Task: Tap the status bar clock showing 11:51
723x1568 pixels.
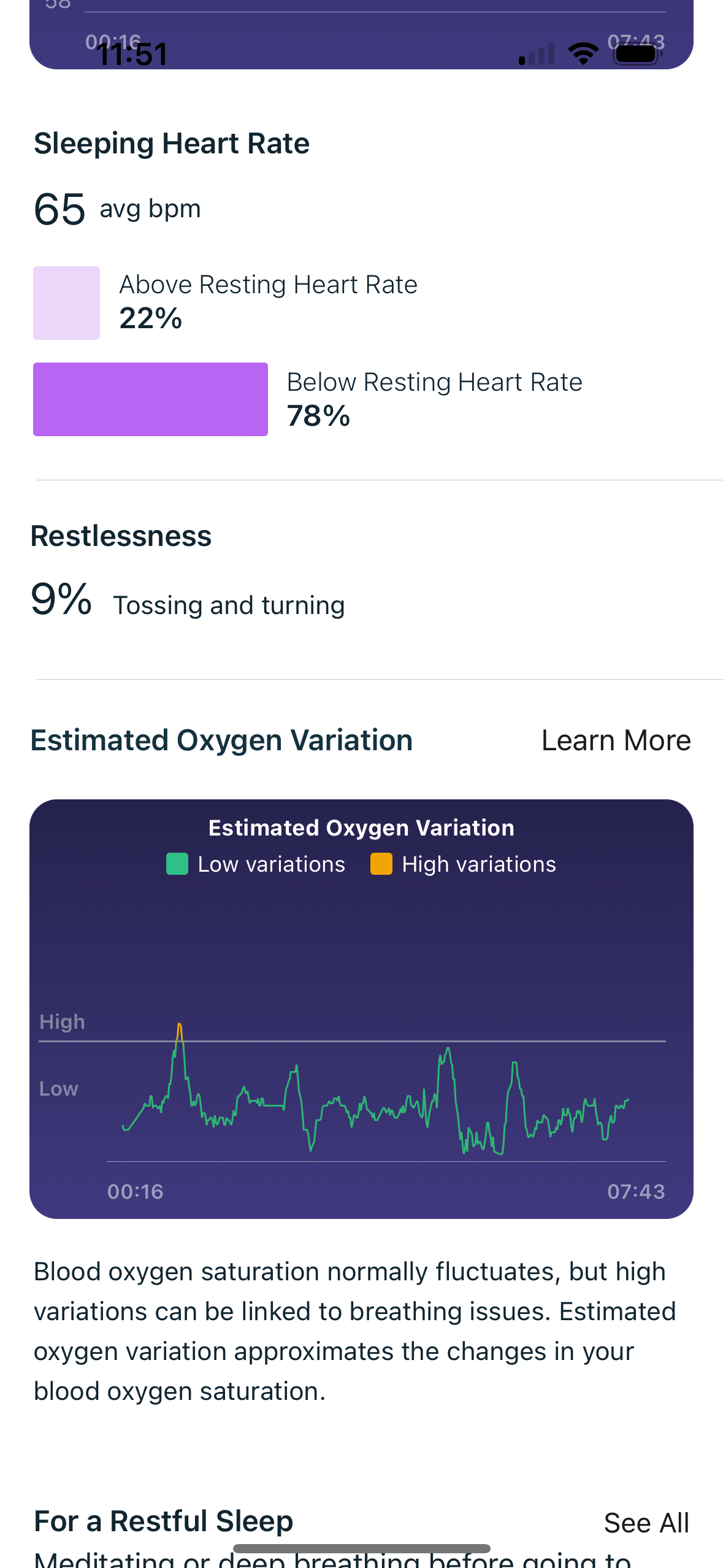Action: click(x=132, y=54)
